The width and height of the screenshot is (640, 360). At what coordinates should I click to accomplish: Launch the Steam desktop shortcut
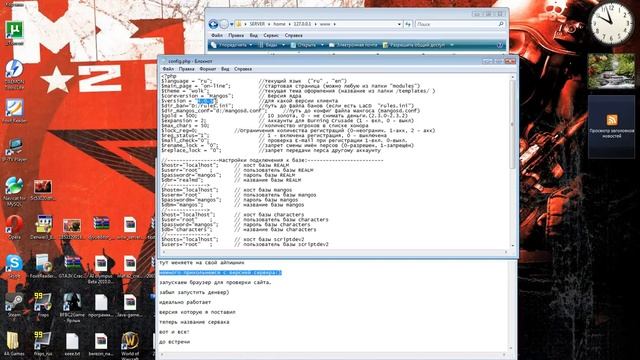point(15,304)
